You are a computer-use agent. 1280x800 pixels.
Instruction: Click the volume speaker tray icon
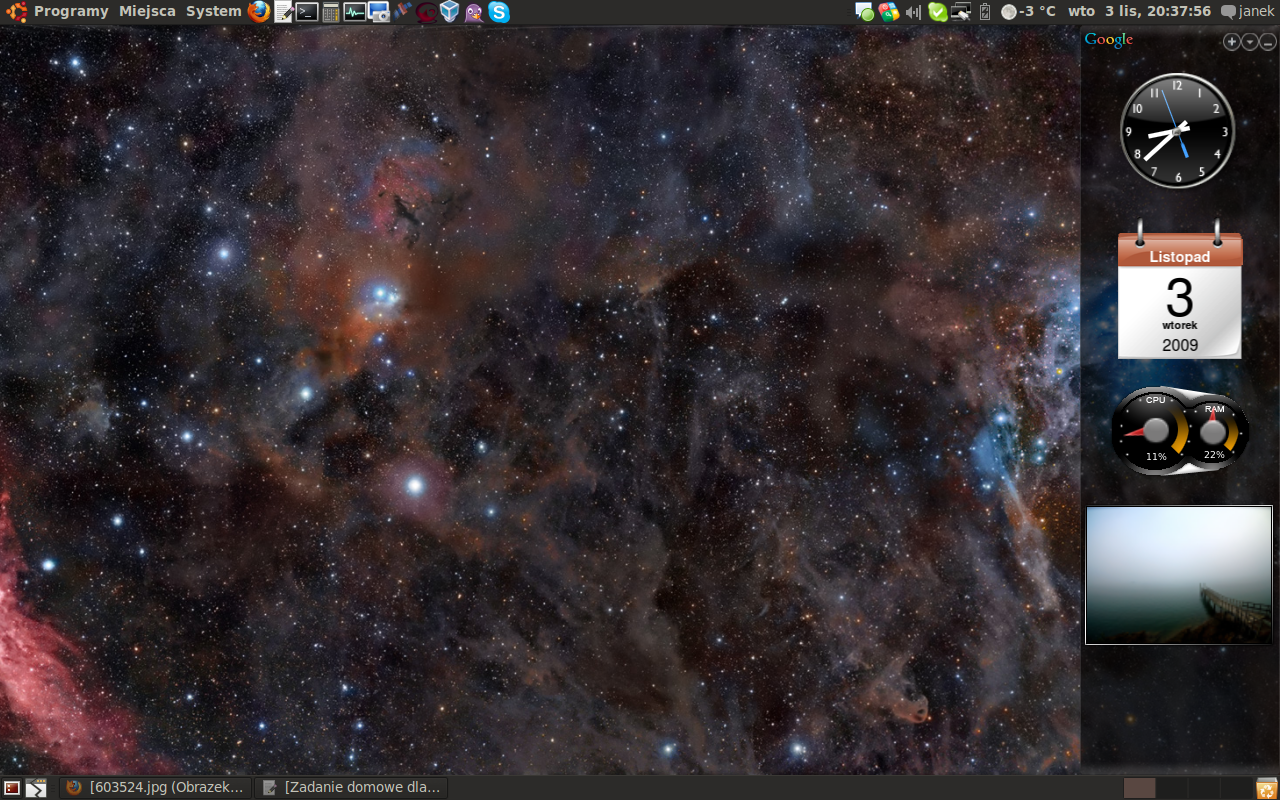pyautogui.click(x=913, y=12)
